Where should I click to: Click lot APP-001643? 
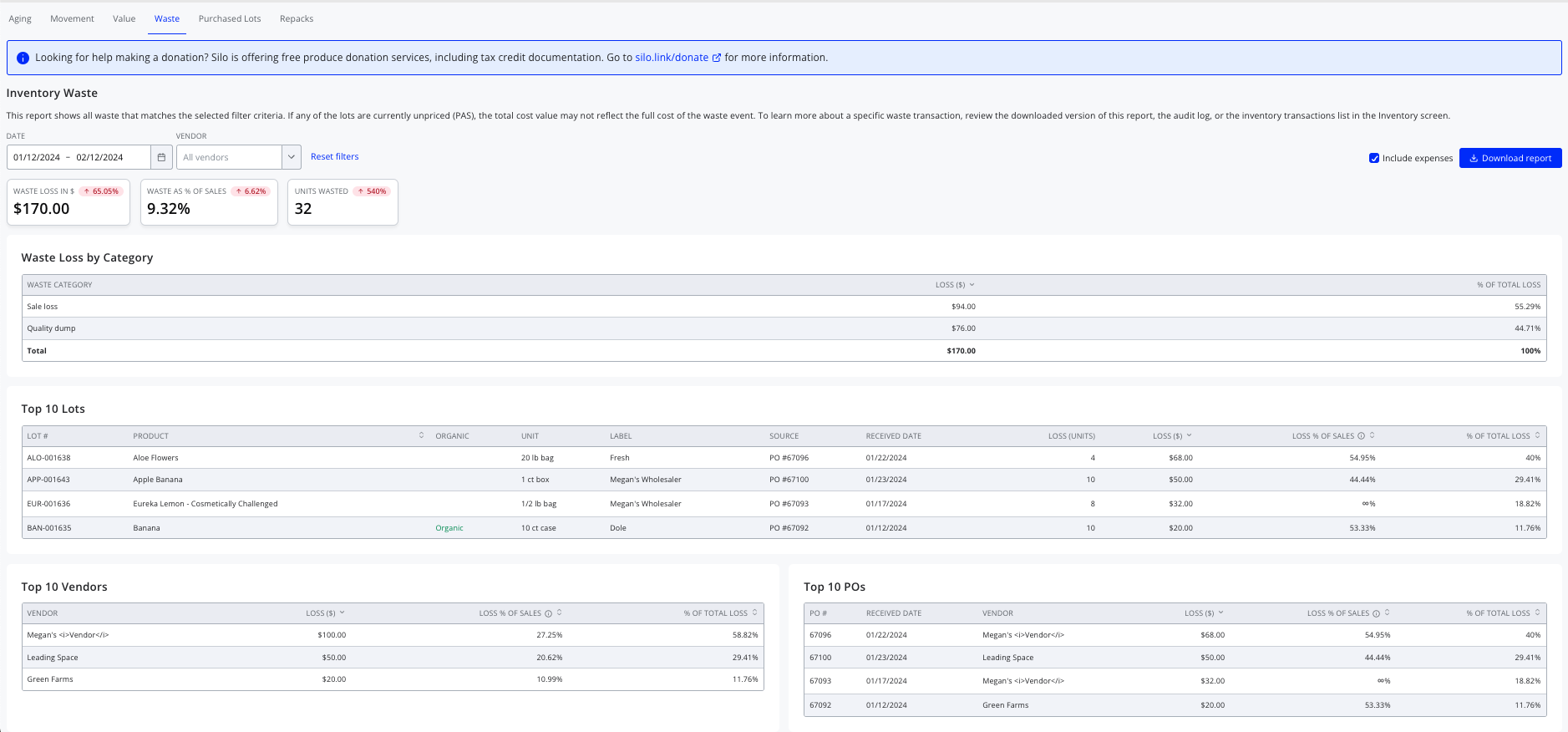point(48,480)
